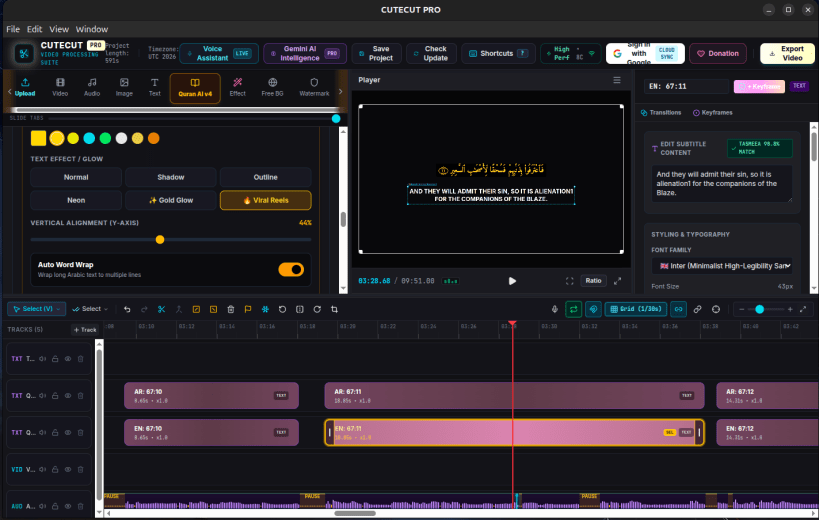Click the microphone record icon
This screenshot has height=520, width=819.
coord(555,309)
